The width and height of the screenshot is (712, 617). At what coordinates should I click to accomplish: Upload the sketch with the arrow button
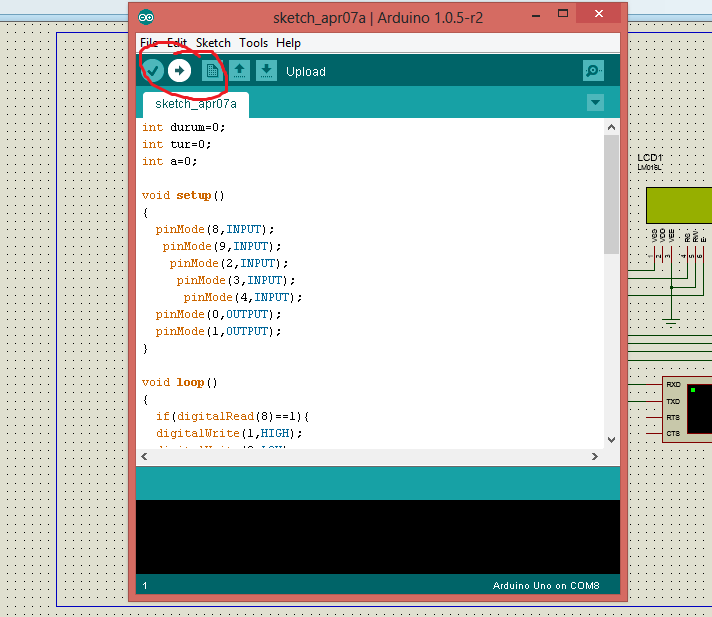point(179,71)
